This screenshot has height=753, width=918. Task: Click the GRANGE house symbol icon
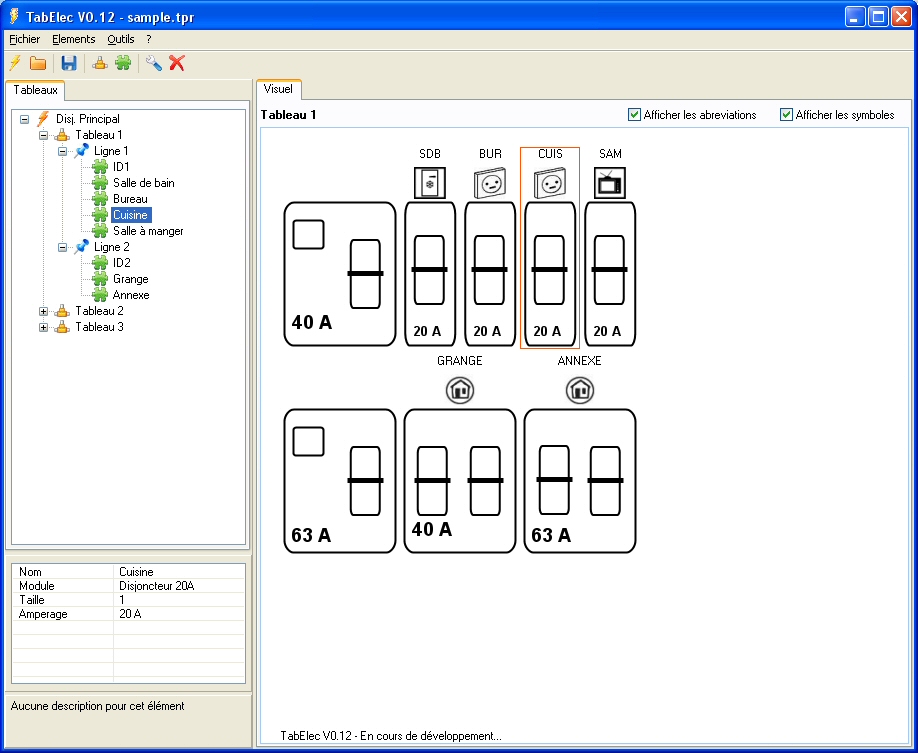[459, 389]
